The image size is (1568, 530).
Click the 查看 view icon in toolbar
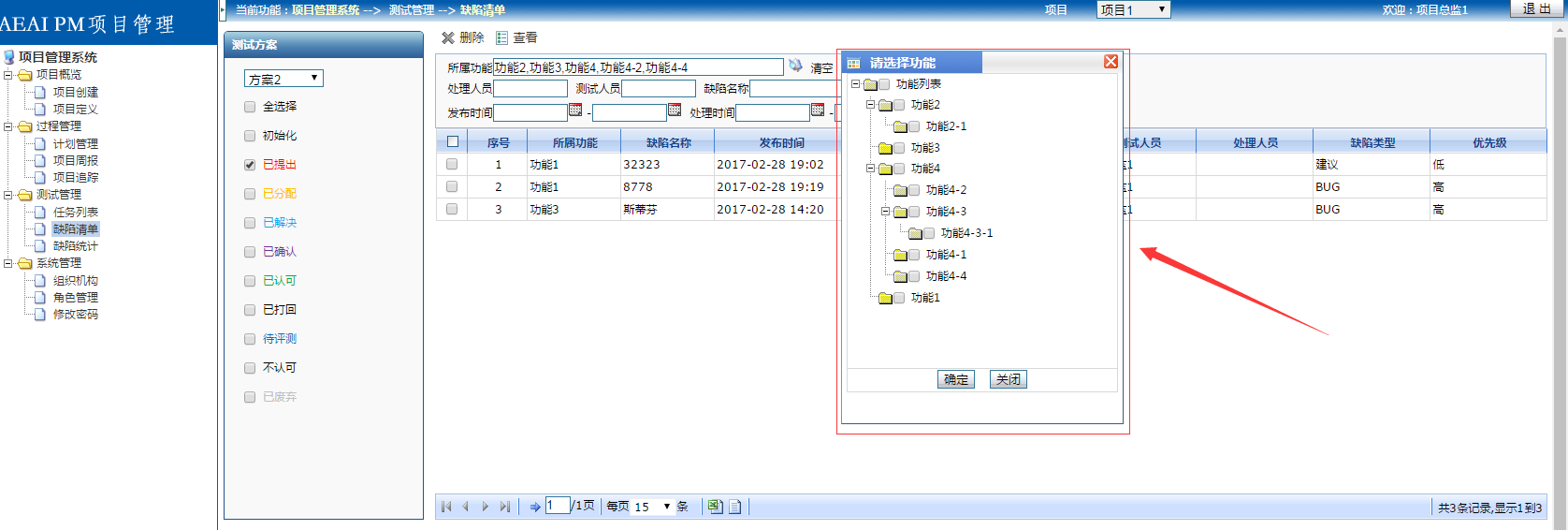pyautogui.click(x=502, y=37)
